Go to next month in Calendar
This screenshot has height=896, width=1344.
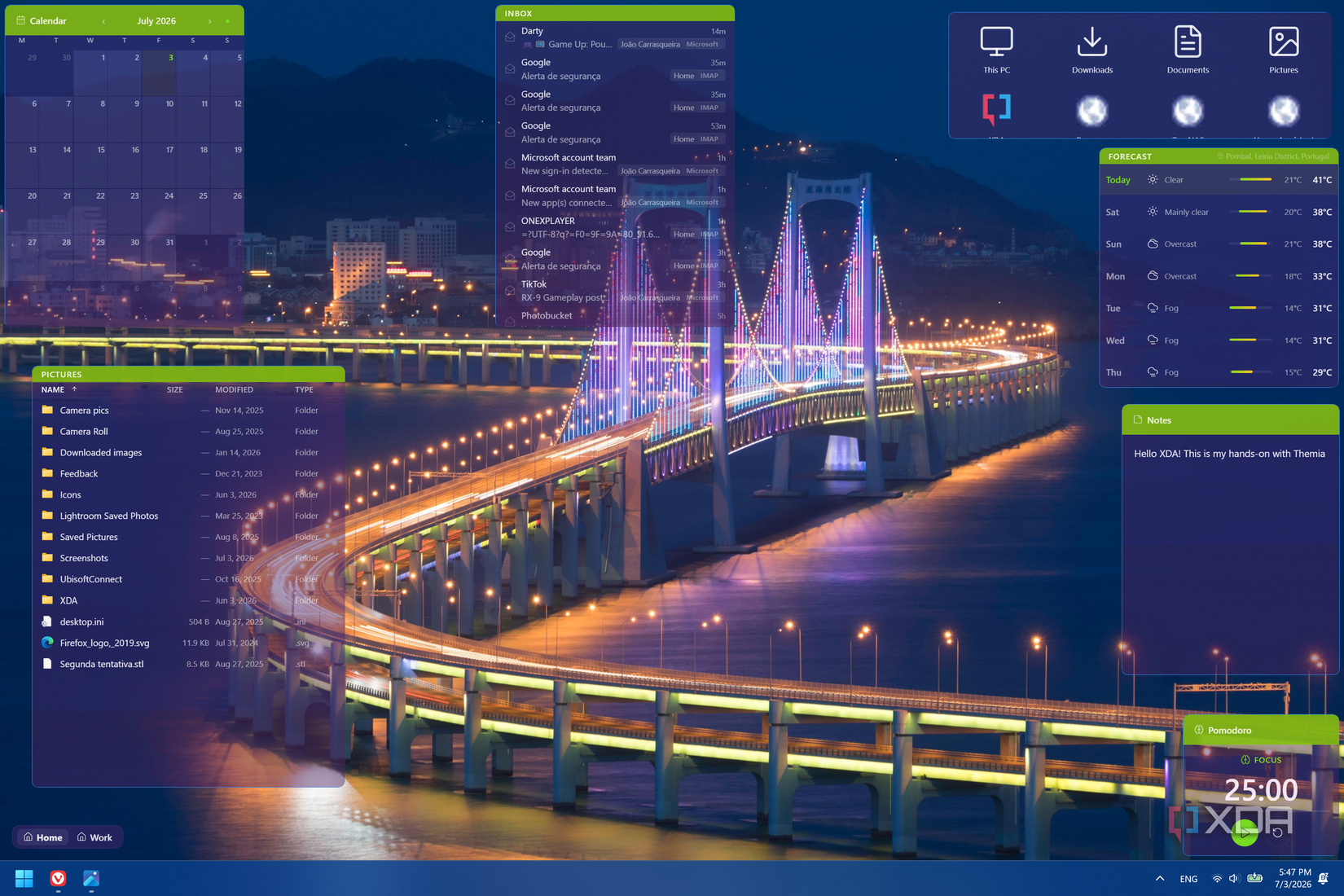[x=209, y=21]
